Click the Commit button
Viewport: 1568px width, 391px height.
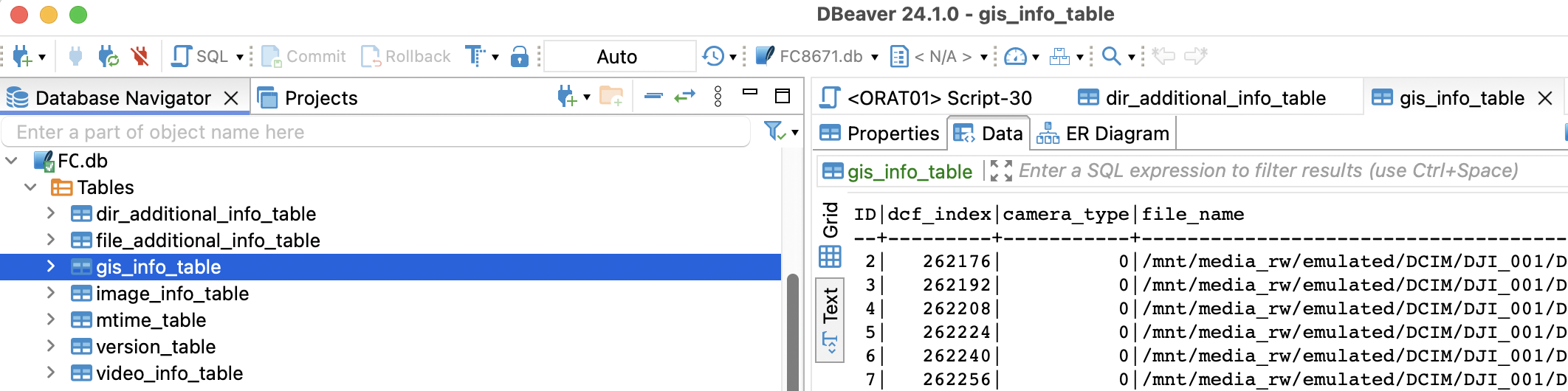[303, 56]
